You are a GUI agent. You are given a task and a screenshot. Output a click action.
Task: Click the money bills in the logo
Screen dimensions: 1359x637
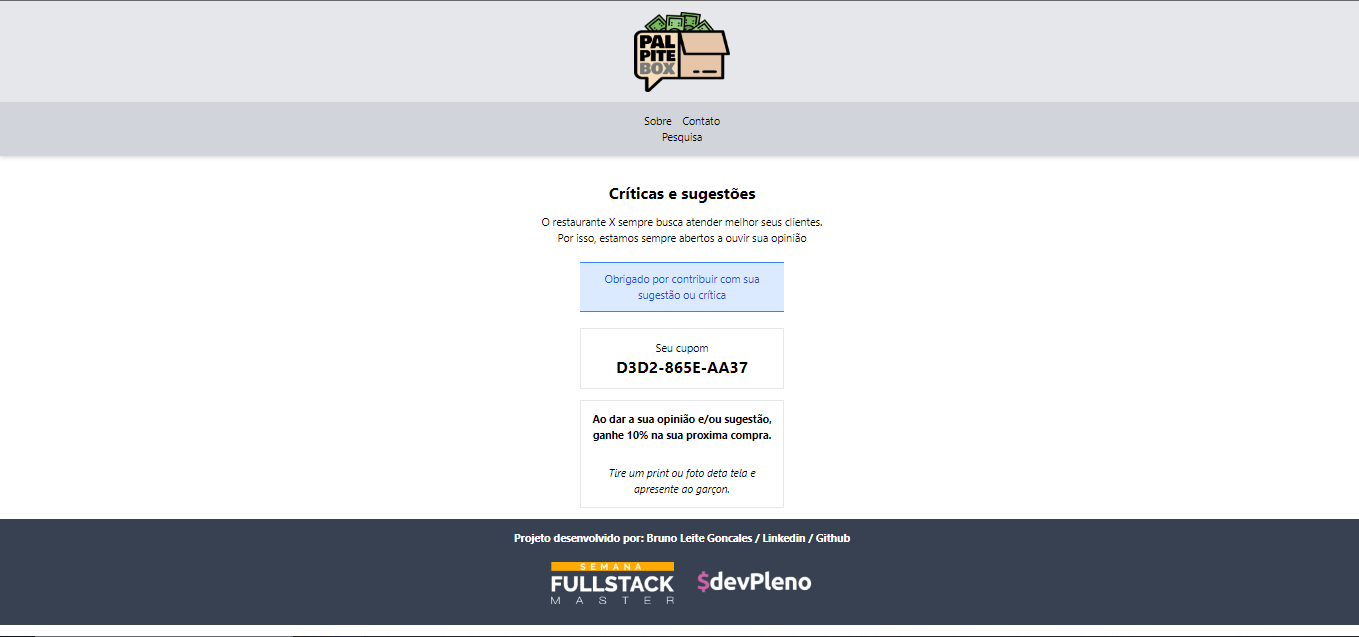point(679,23)
